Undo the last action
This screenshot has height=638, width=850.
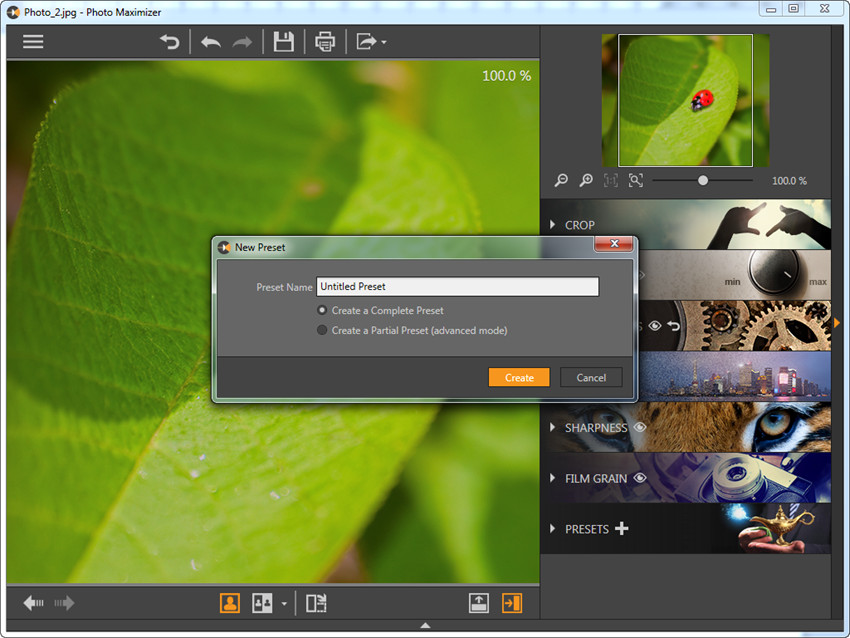pos(211,42)
